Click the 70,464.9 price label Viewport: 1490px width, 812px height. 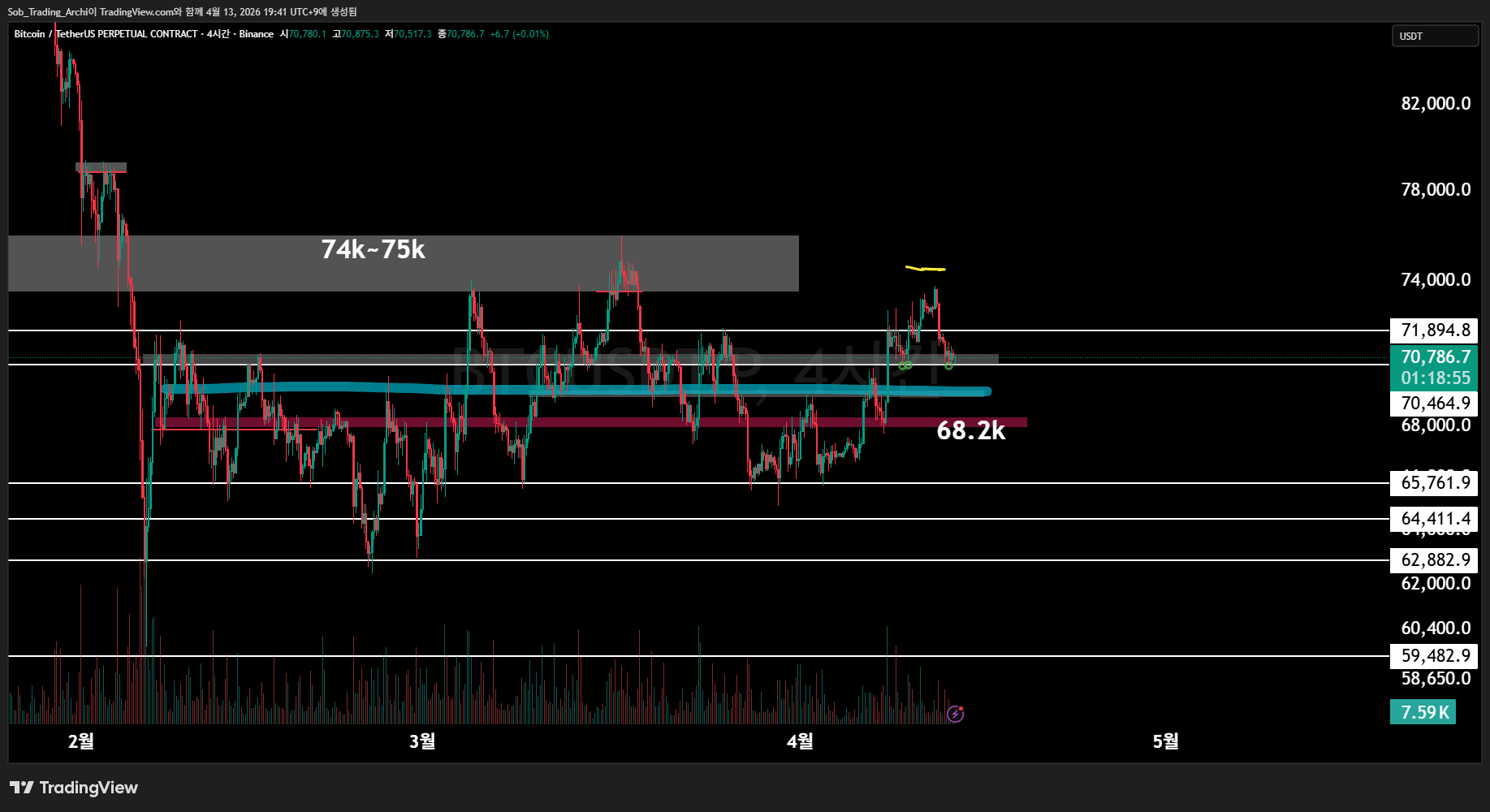click(1435, 404)
